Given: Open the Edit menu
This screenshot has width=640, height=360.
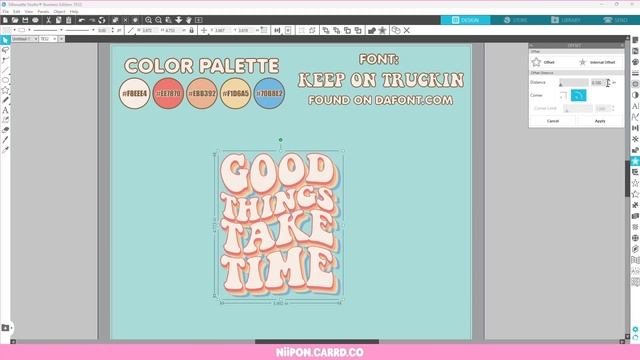Looking at the screenshot, I should (x=16, y=11).
